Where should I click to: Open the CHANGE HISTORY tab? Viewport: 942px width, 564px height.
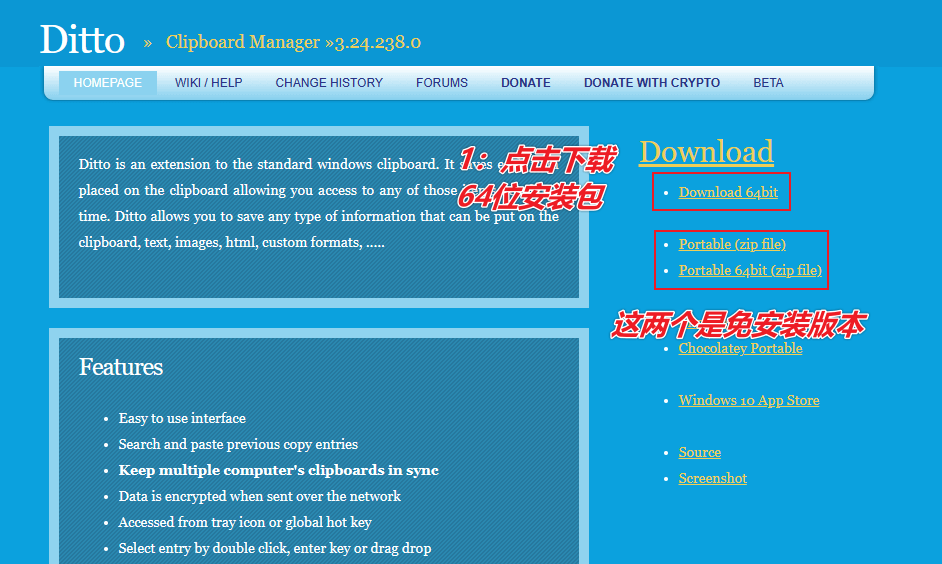(329, 83)
